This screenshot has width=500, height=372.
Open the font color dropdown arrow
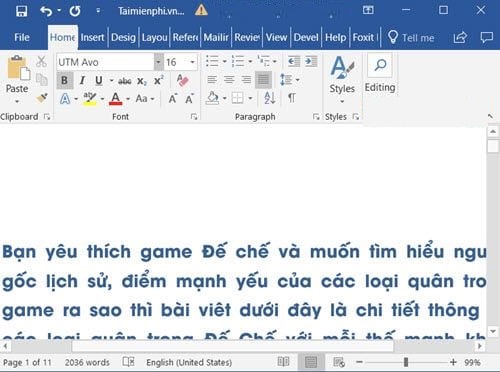click(x=128, y=99)
